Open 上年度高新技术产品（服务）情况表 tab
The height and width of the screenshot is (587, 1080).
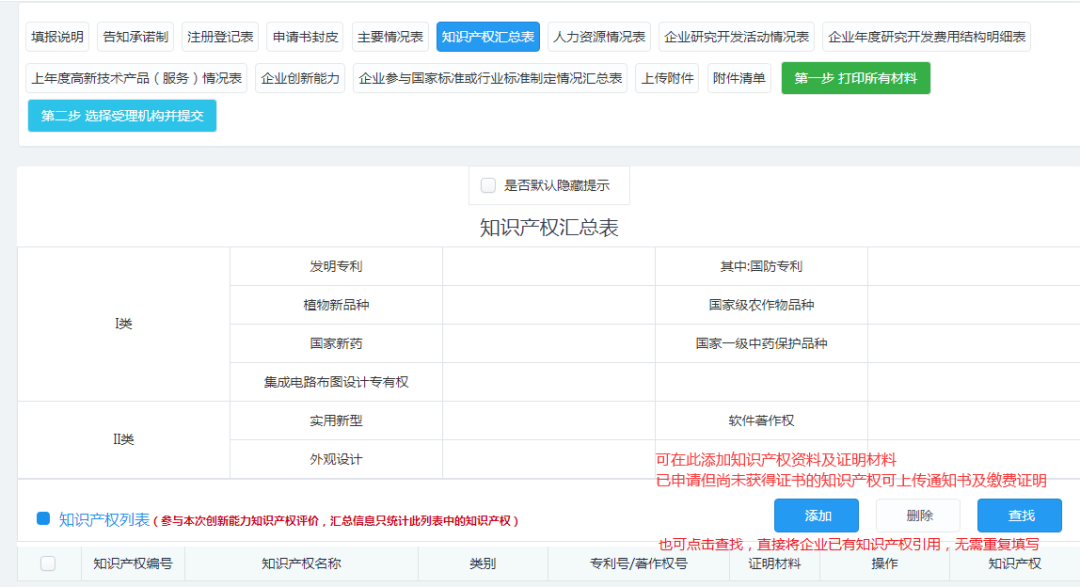[136, 79]
